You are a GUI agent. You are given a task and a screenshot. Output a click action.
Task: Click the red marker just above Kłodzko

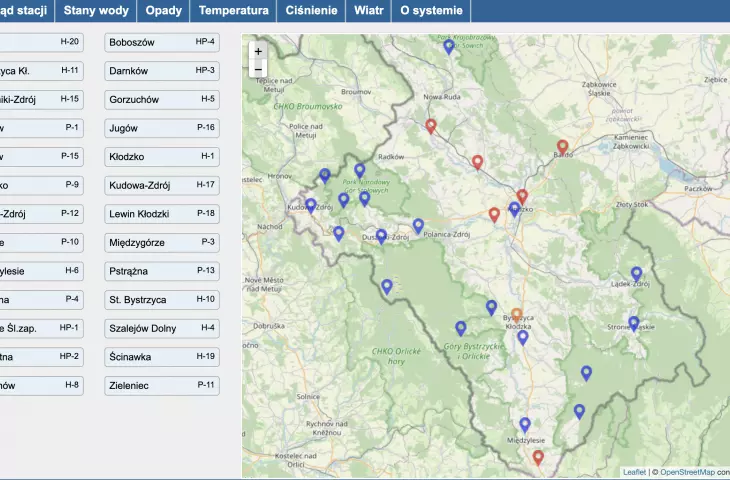(522, 197)
